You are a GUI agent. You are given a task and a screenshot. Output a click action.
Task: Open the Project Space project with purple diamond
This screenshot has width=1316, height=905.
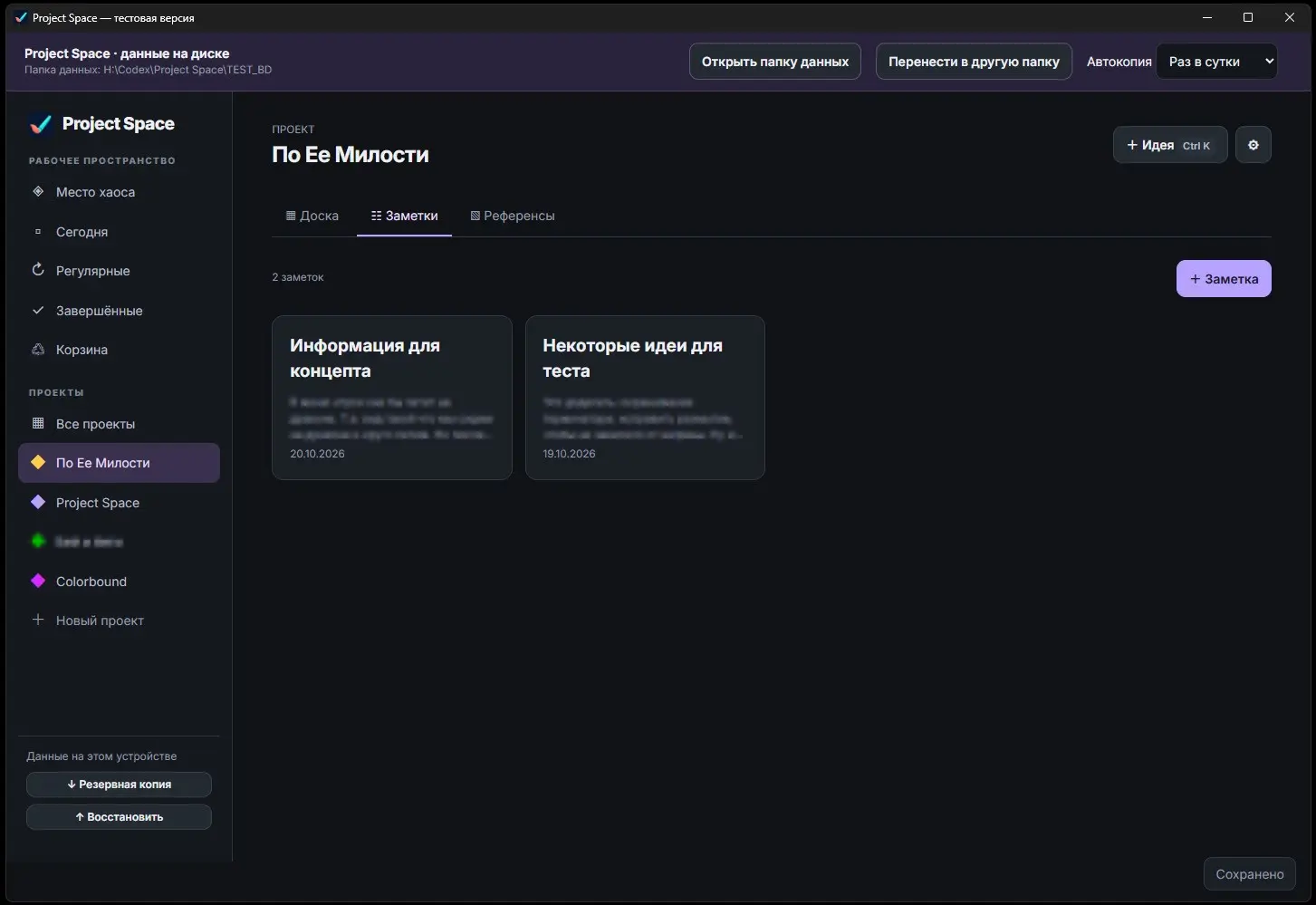point(119,503)
